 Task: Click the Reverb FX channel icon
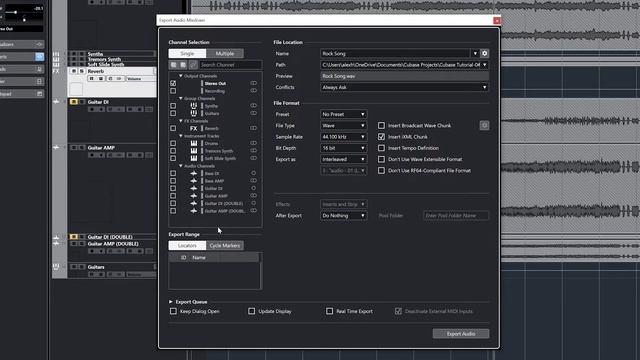tap(193, 128)
